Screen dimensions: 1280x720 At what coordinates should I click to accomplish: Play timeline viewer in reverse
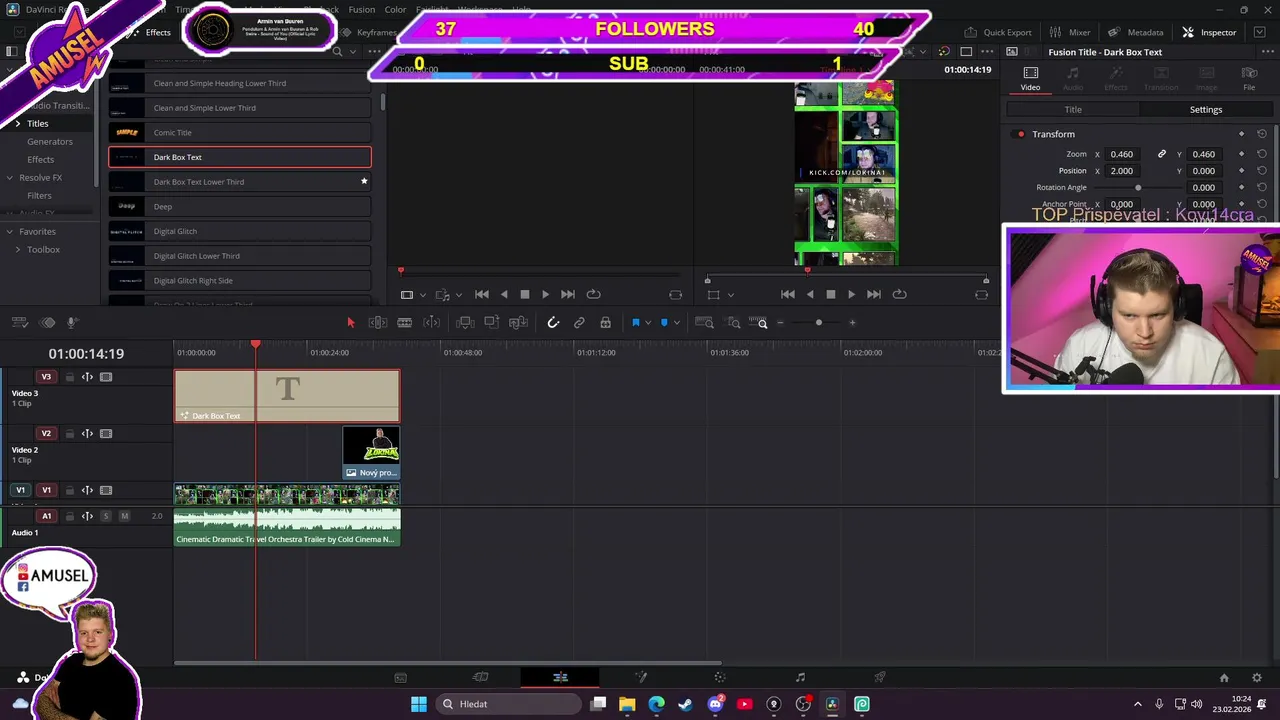coord(809,294)
